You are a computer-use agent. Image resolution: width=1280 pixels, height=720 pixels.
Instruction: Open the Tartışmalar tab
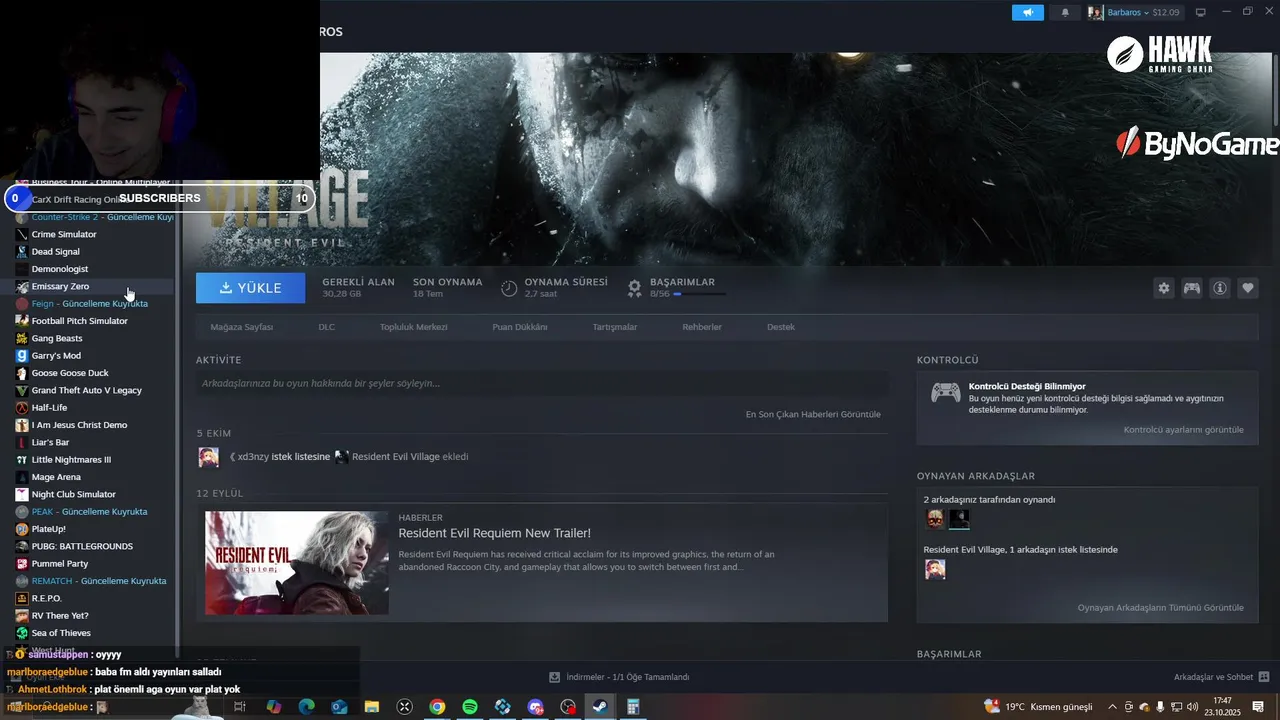615,327
